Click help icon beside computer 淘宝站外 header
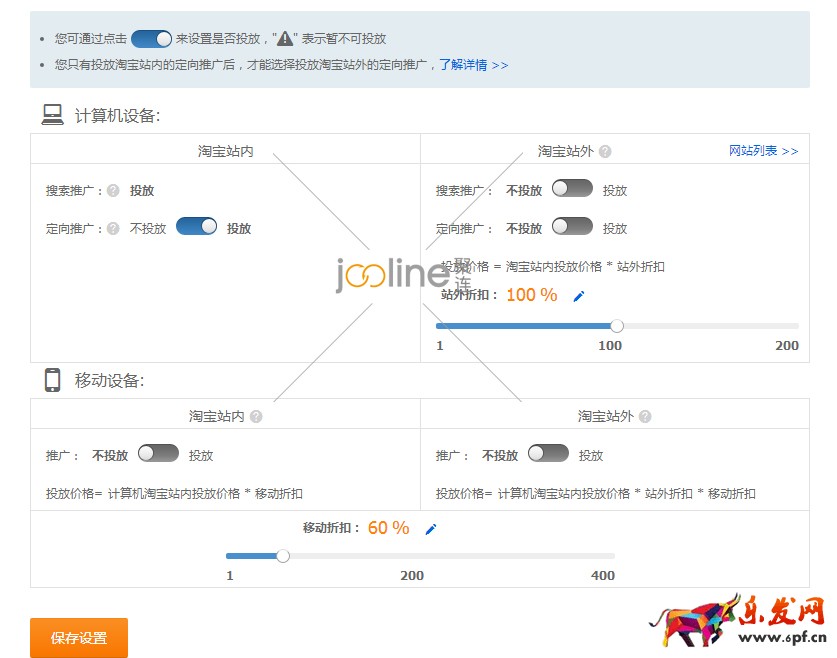Viewport: 837px width, 658px height. pyautogui.click(x=605, y=152)
